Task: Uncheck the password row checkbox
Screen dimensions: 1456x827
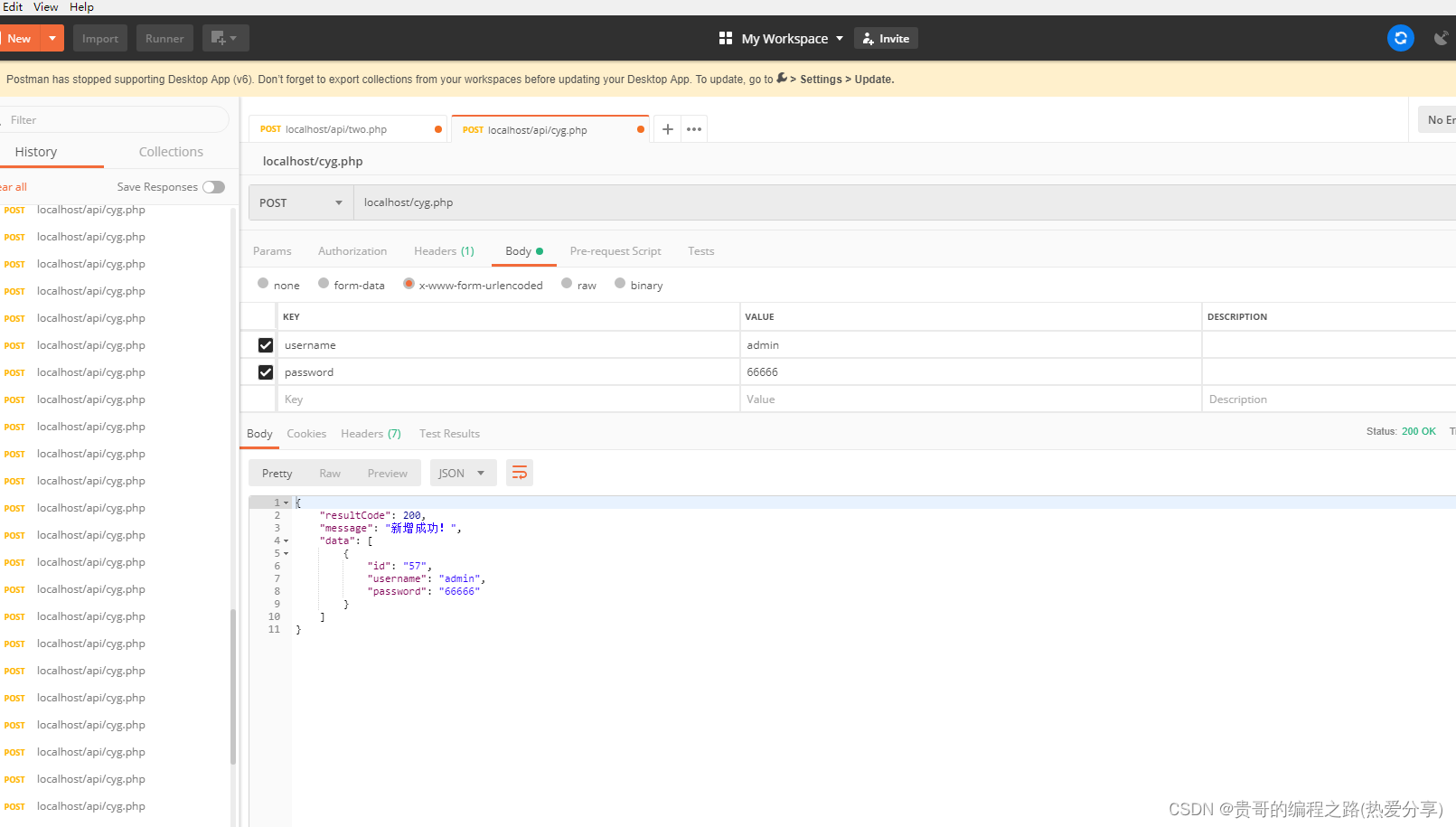Action: (x=266, y=372)
